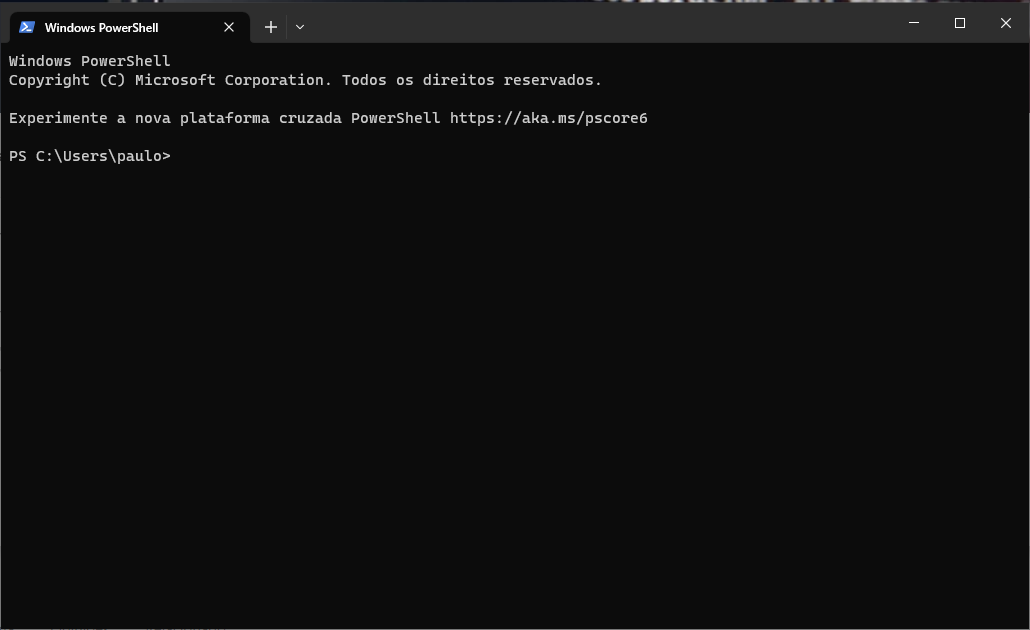1030x630 pixels.
Task: Click the chevron icon beside the plus button
Action: [299, 27]
